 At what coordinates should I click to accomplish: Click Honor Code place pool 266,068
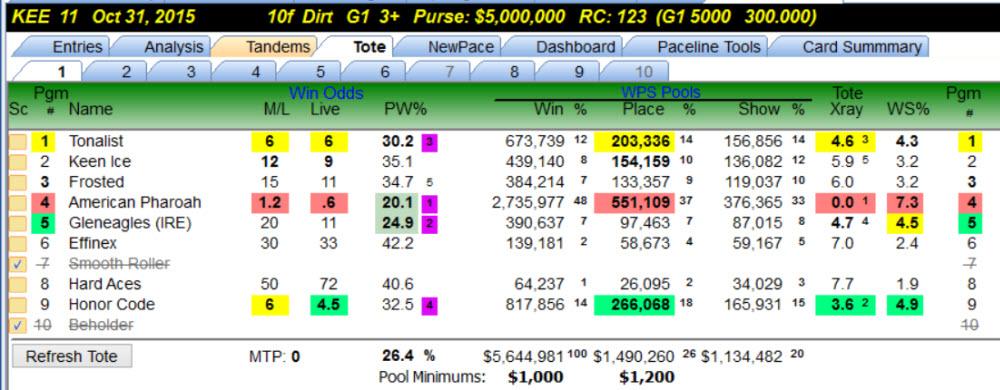coord(634,305)
